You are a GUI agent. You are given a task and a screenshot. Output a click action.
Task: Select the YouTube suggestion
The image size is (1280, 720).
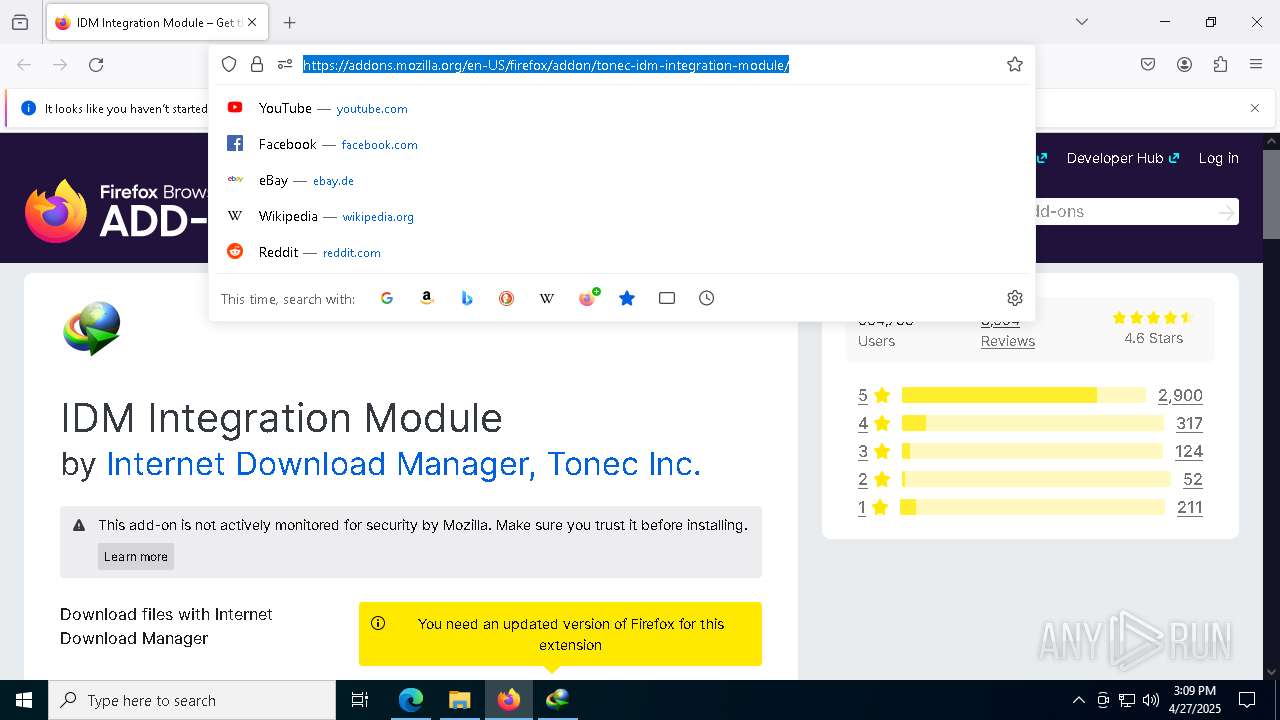tap(622, 108)
